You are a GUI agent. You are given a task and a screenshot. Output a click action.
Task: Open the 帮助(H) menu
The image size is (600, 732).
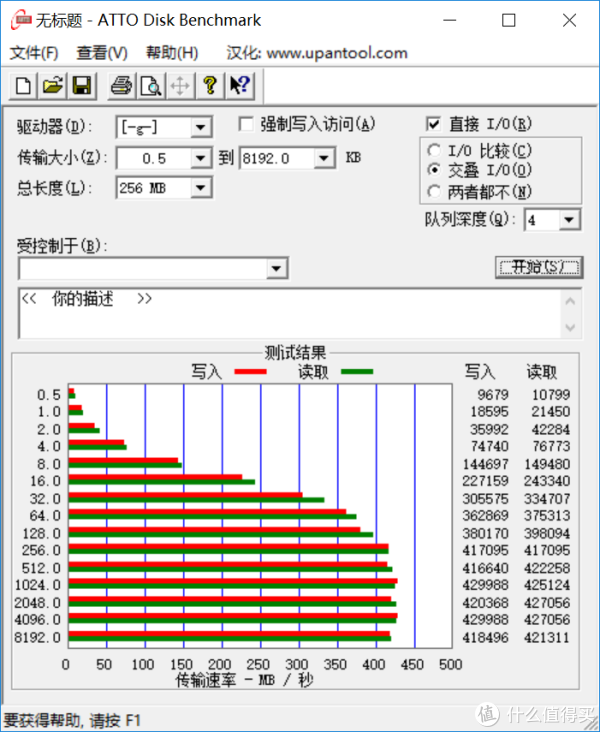[x=172, y=53]
